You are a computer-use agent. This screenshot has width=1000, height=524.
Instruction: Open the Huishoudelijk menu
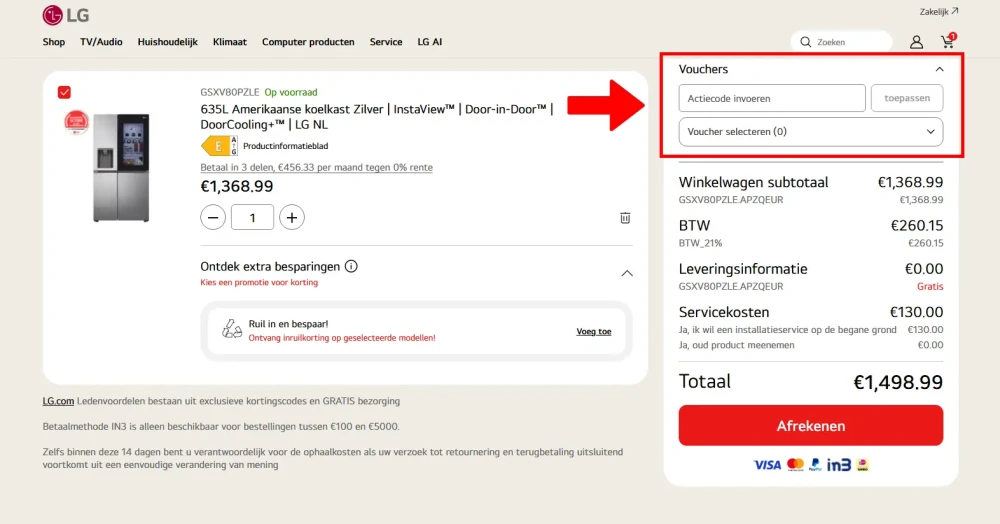(x=168, y=42)
